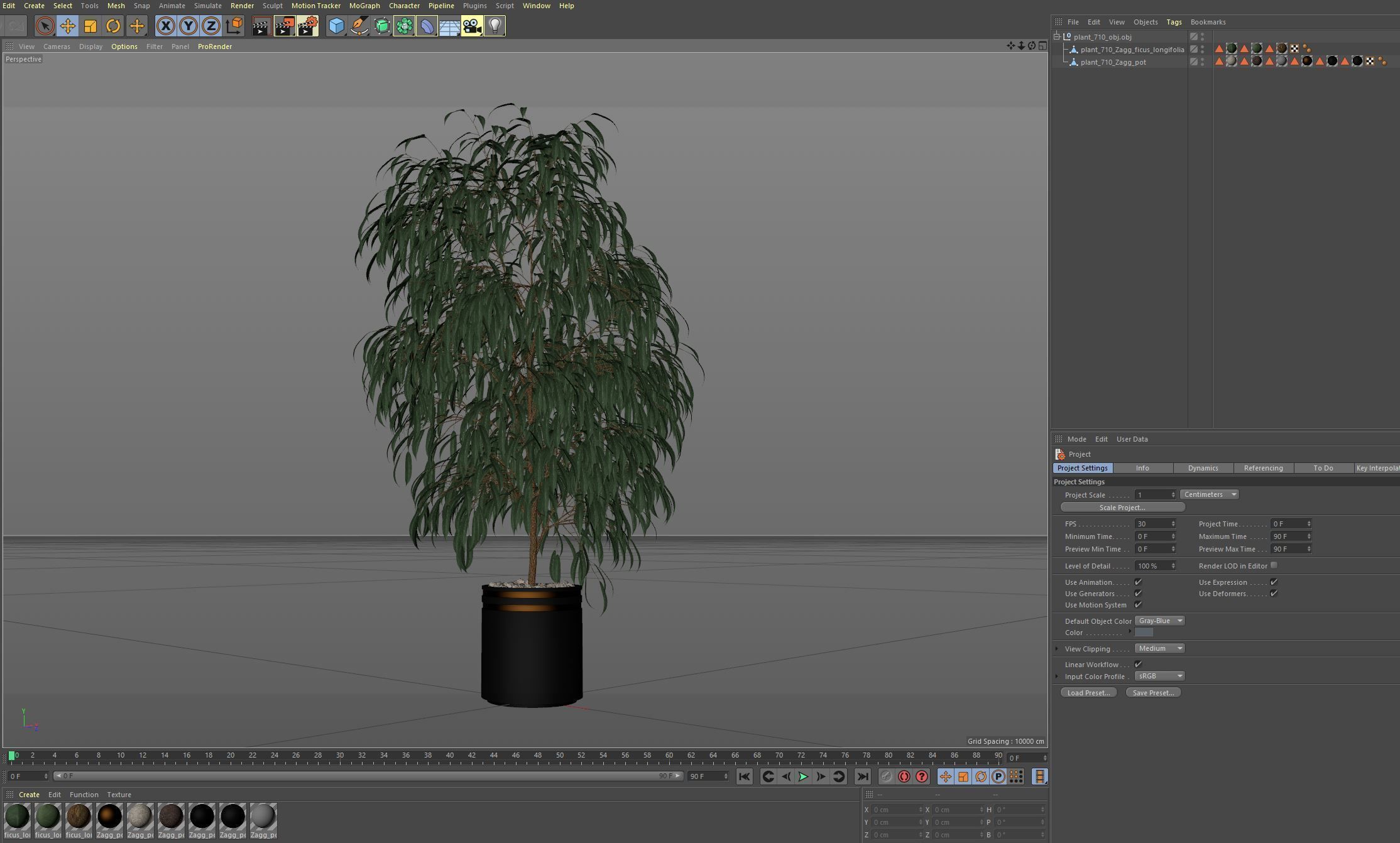Open the green Array modeling objects icon
Viewport: 1400px width, 843px height.
(404, 26)
